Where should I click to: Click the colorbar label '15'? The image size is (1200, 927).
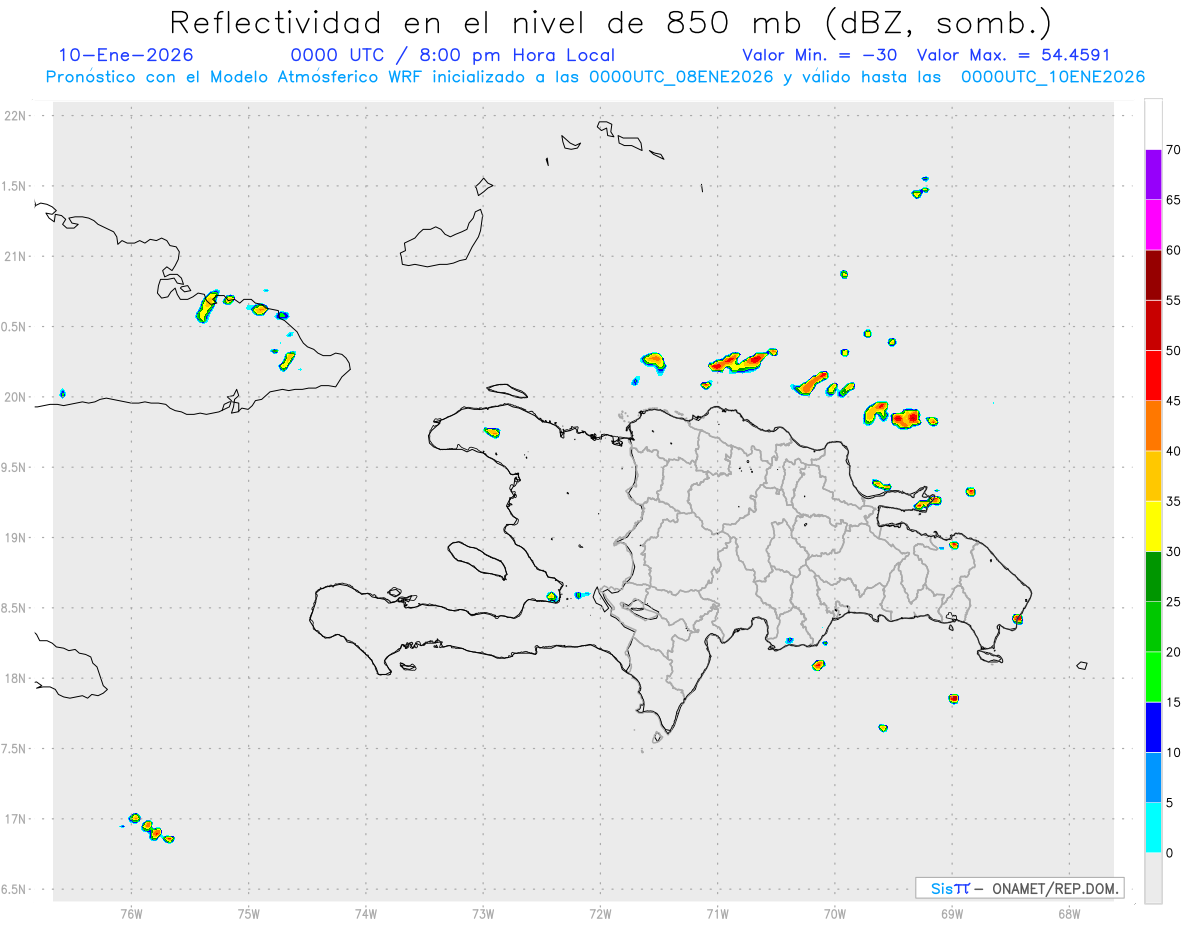click(x=1174, y=702)
